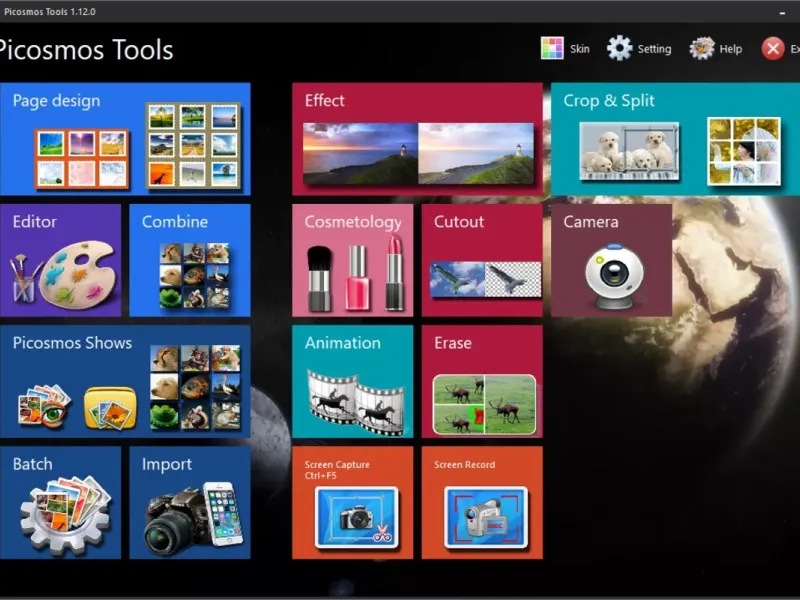
Task: Select the tan nine-photo stamp collage thumbnail
Action: (x=193, y=146)
